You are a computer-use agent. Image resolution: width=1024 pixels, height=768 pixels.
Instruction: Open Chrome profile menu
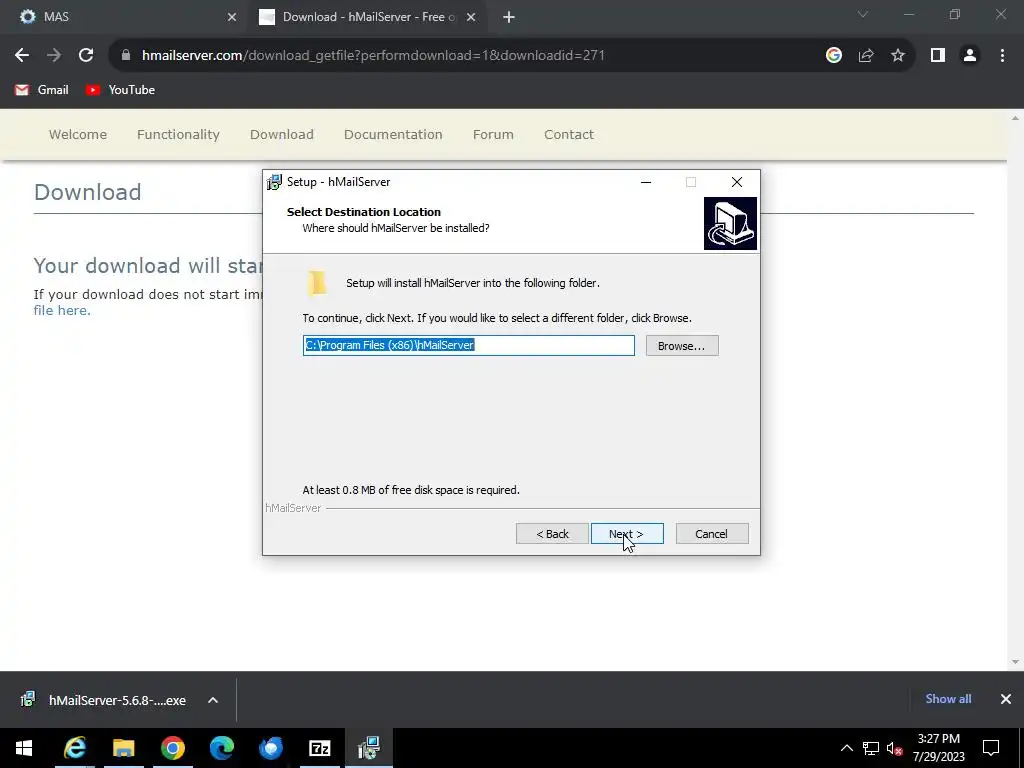970,56
